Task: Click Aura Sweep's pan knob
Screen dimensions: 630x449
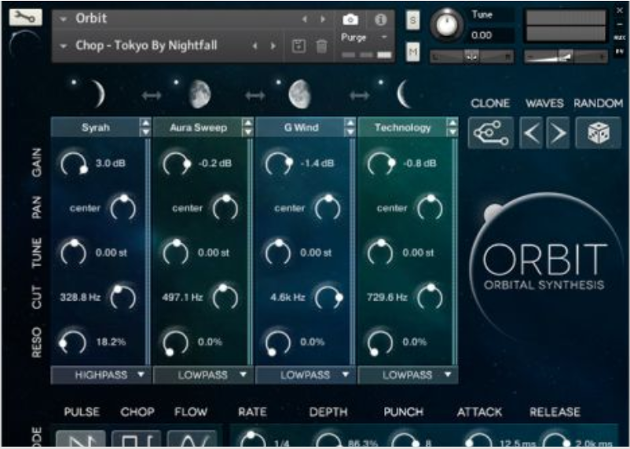Action: (x=225, y=208)
